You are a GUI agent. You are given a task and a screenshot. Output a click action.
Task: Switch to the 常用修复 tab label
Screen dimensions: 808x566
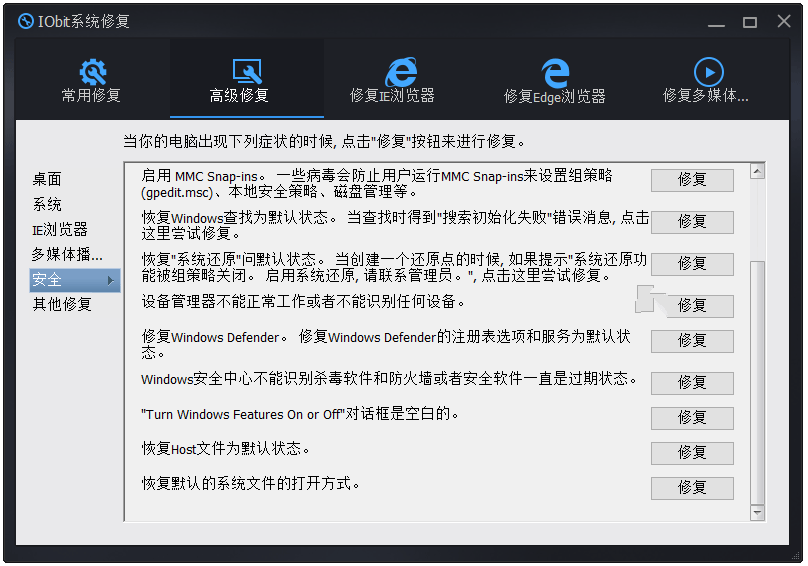[91, 95]
